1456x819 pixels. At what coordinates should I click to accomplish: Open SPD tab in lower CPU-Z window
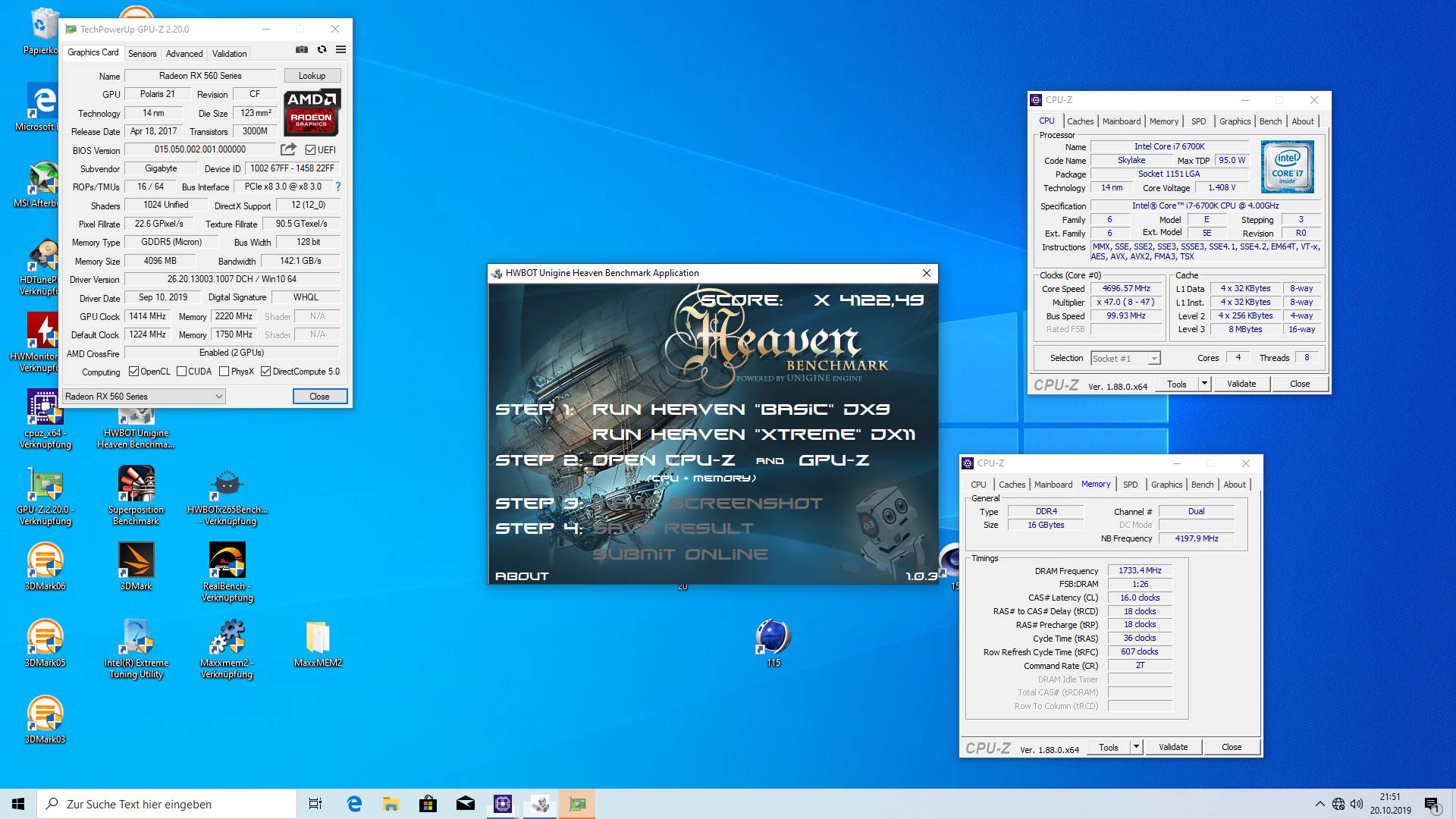point(1130,485)
